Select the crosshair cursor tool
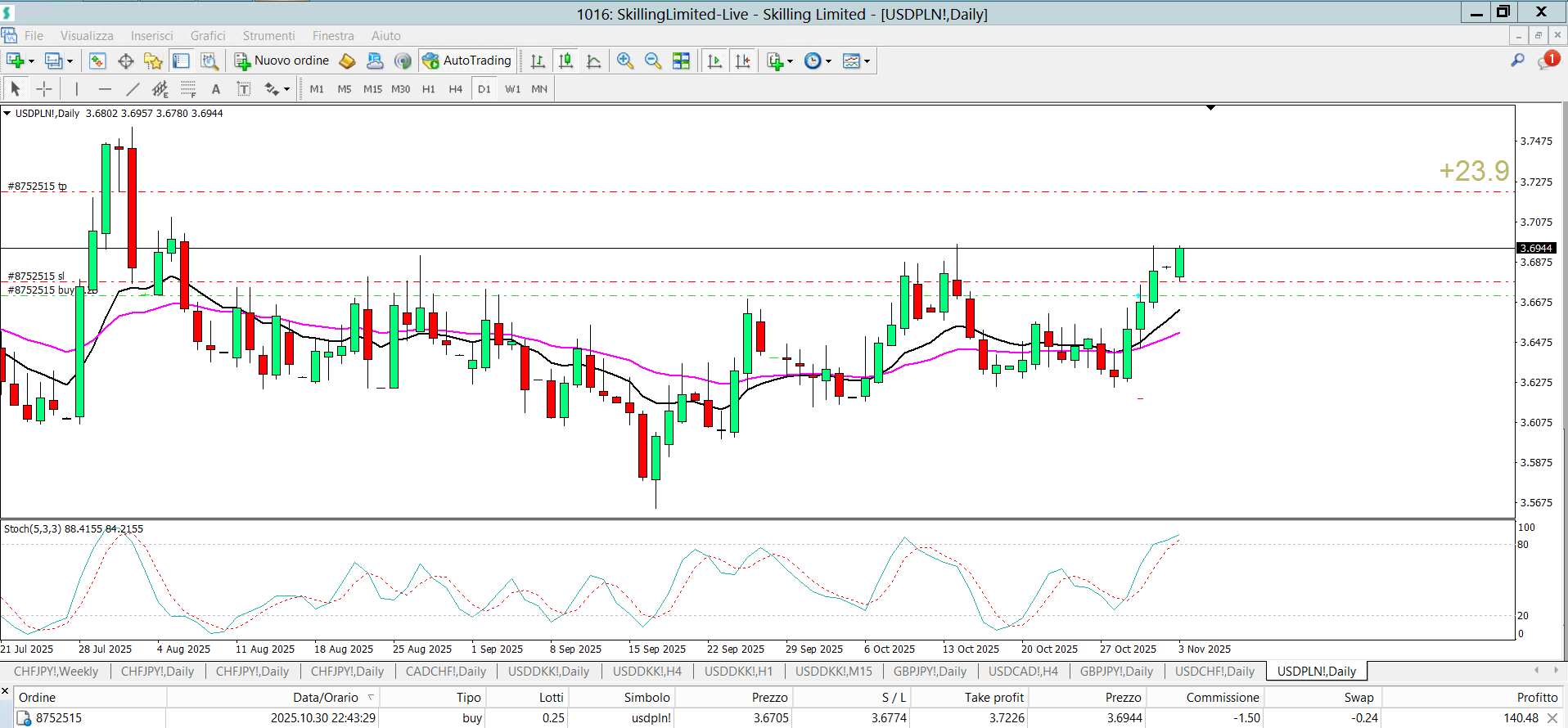The width and height of the screenshot is (1568, 728). coord(44,89)
